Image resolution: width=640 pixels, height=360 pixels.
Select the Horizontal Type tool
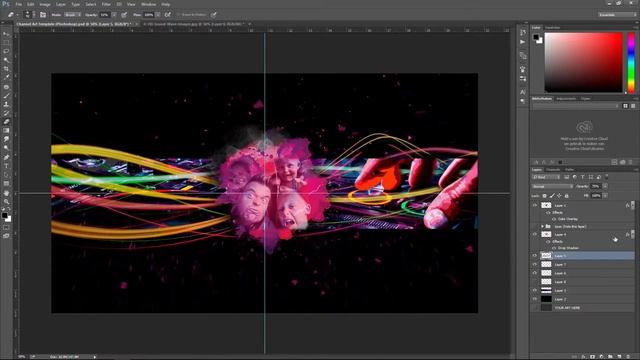(6, 166)
